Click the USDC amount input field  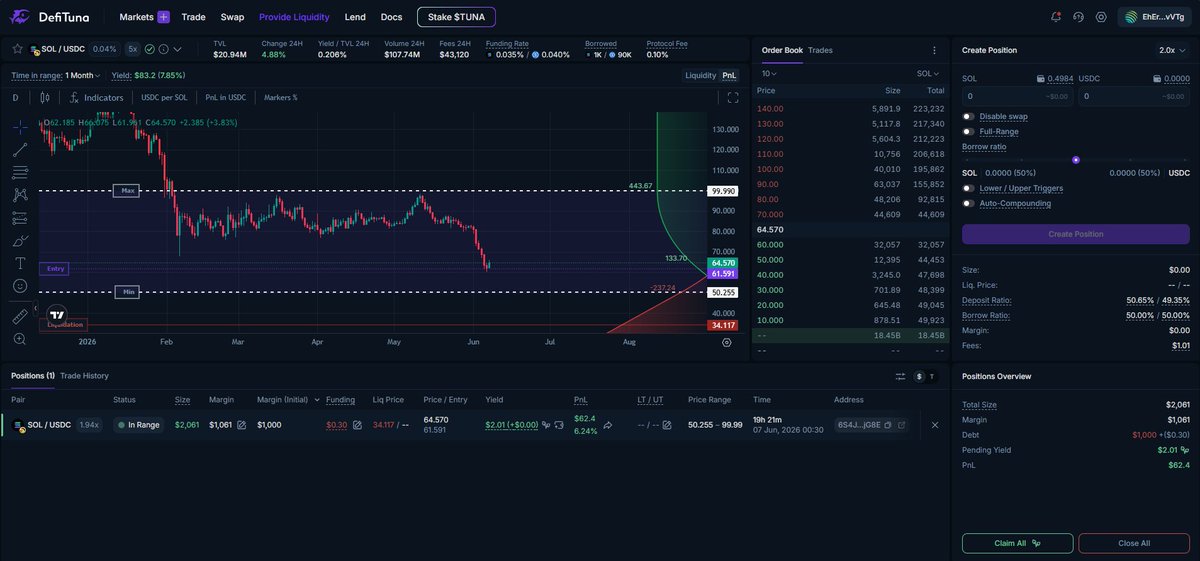(x=1135, y=97)
